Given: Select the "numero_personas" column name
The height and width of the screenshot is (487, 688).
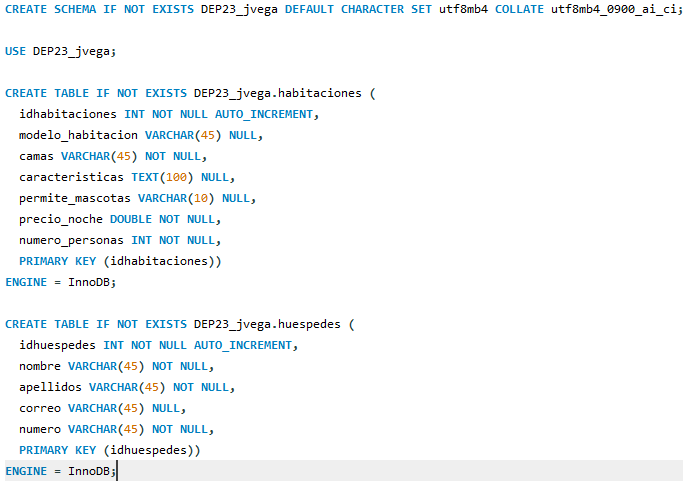Looking at the screenshot, I should point(71,240).
